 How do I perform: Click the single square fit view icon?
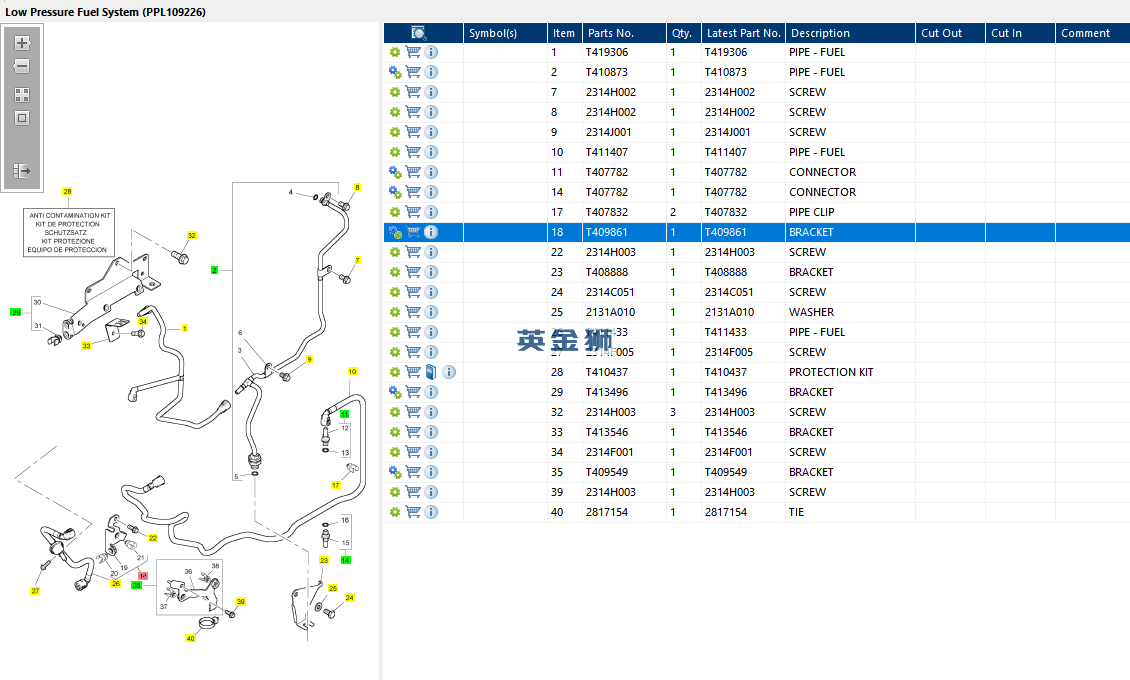click(x=22, y=118)
